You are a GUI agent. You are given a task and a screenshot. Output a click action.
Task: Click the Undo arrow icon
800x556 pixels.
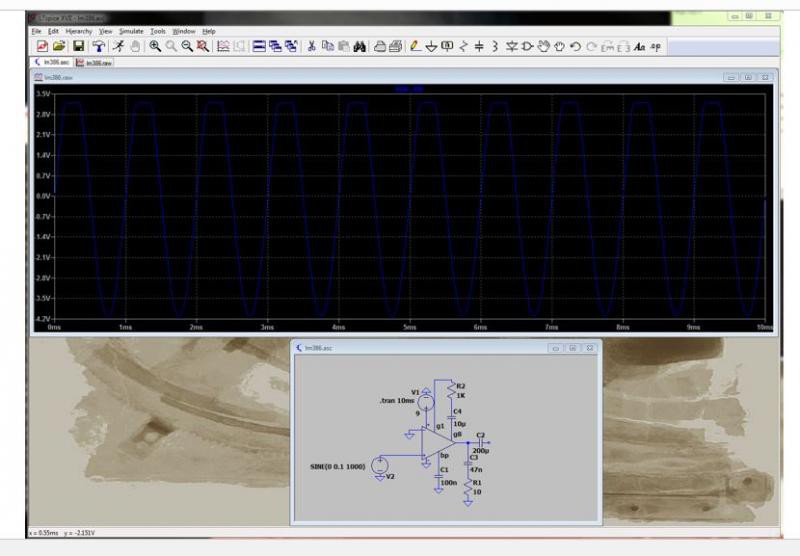pyautogui.click(x=576, y=47)
